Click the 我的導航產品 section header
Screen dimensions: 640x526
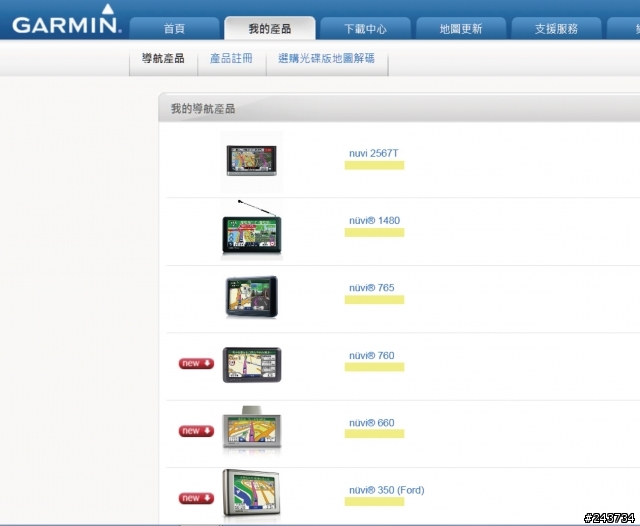pos(399,108)
